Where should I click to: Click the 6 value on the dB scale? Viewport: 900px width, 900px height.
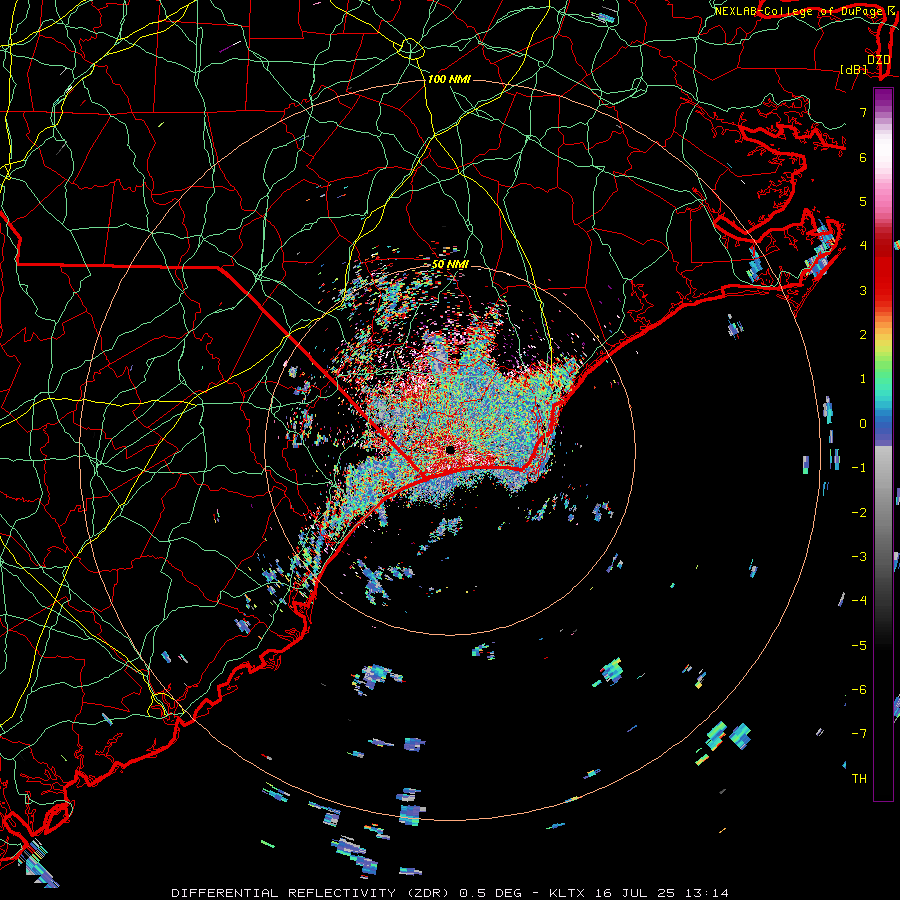pyautogui.click(x=863, y=157)
